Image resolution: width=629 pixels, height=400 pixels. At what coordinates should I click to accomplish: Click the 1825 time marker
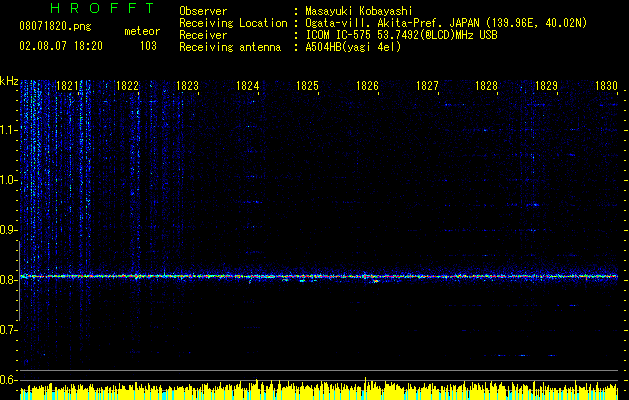(x=307, y=86)
